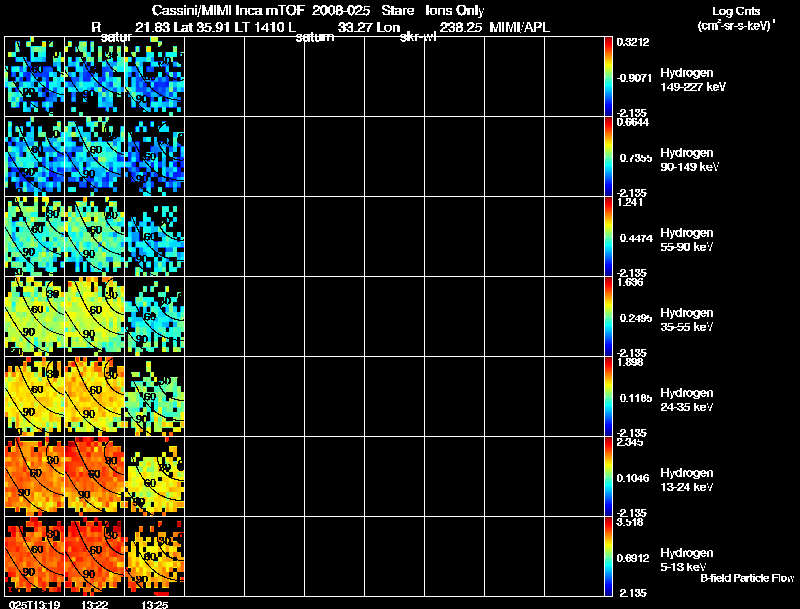Select the 'Hydrogen 13-24 keV' row label
This screenshot has width=800, height=609.
(x=687, y=480)
